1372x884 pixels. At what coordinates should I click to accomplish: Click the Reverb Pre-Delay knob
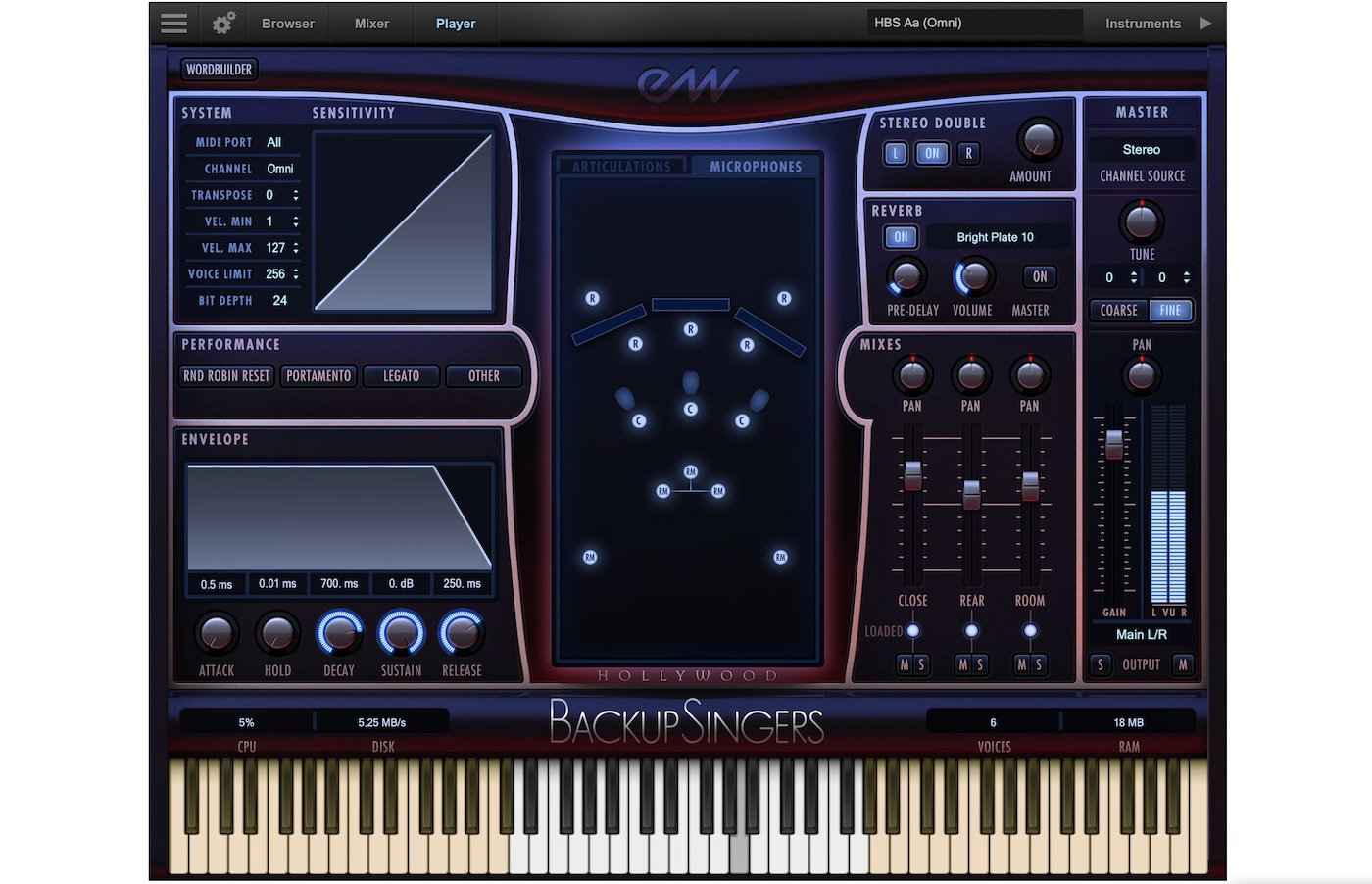pos(906,277)
